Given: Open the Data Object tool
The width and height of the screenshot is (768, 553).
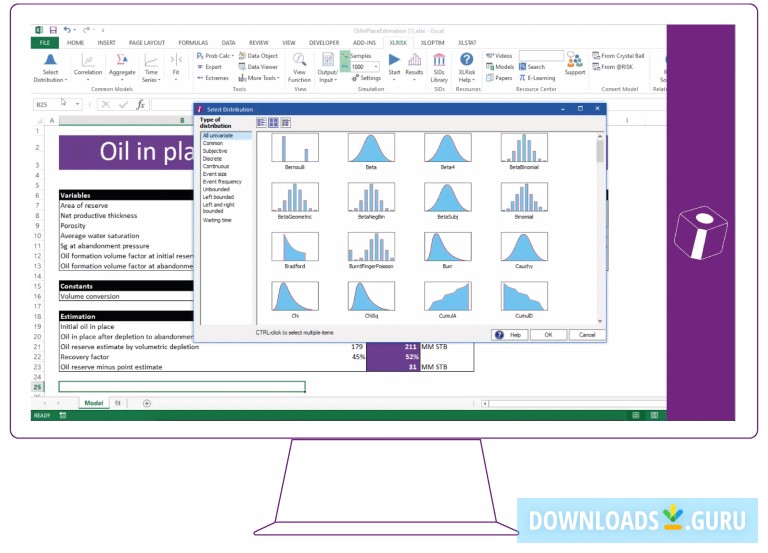Looking at the screenshot, I should pos(258,56).
